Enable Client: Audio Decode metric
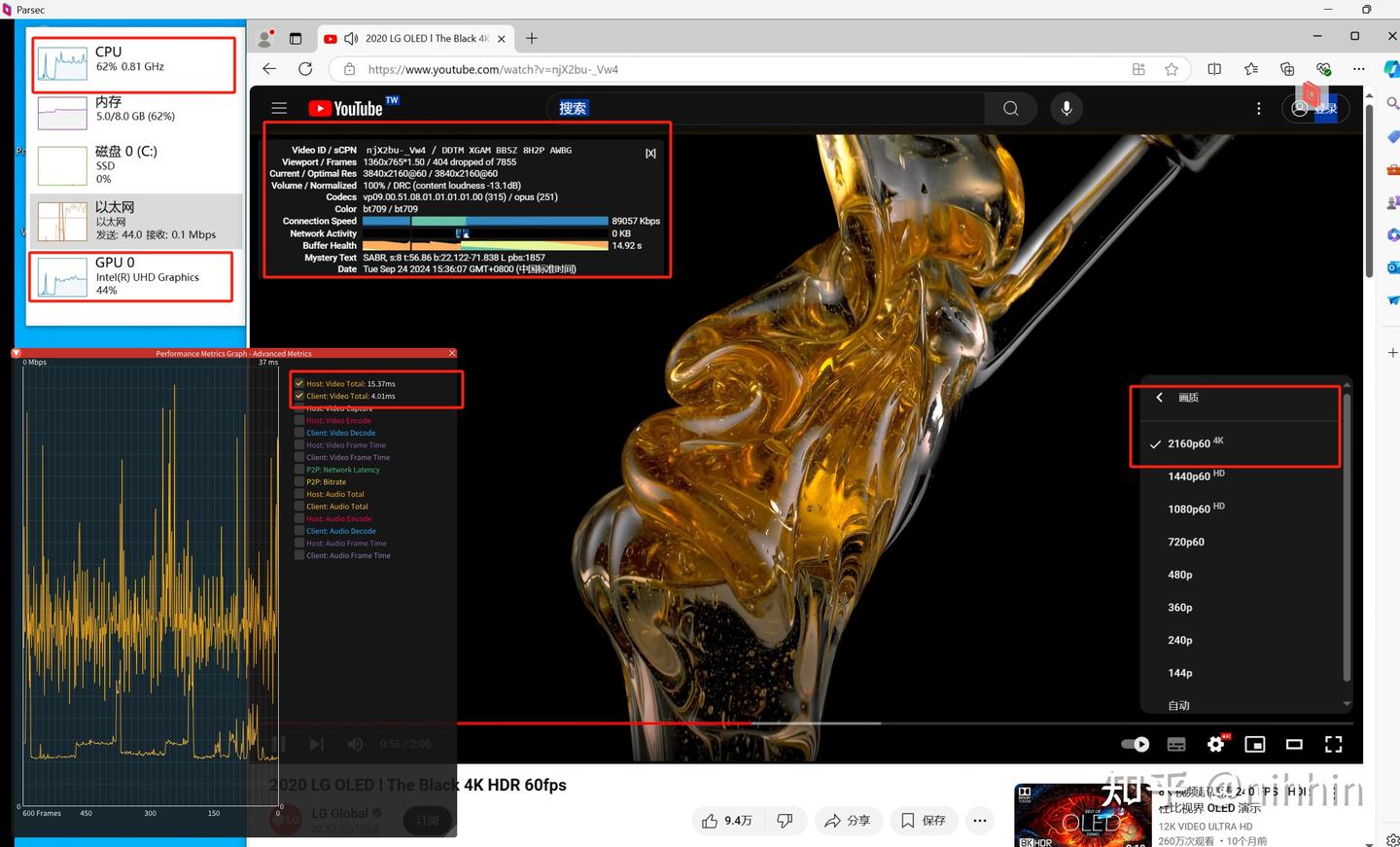The height and width of the screenshot is (847, 1400). (299, 531)
